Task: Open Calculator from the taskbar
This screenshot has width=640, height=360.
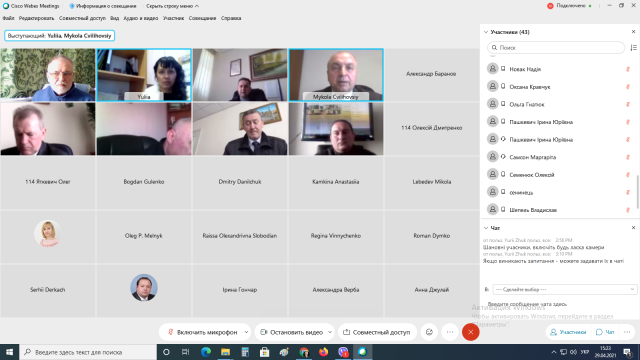Action: (x=245, y=352)
